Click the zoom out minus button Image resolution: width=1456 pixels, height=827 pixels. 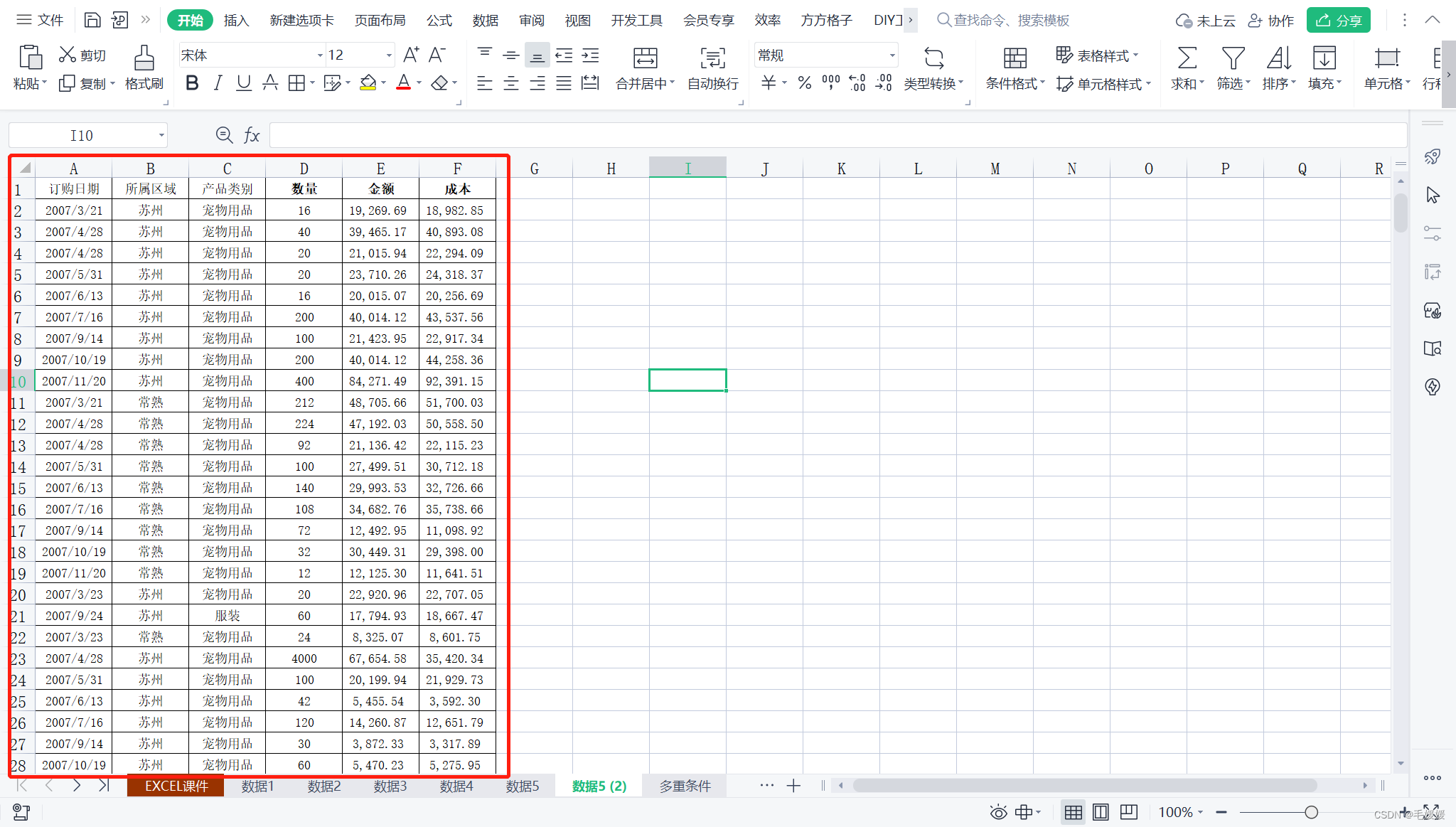click(x=1221, y=812)
